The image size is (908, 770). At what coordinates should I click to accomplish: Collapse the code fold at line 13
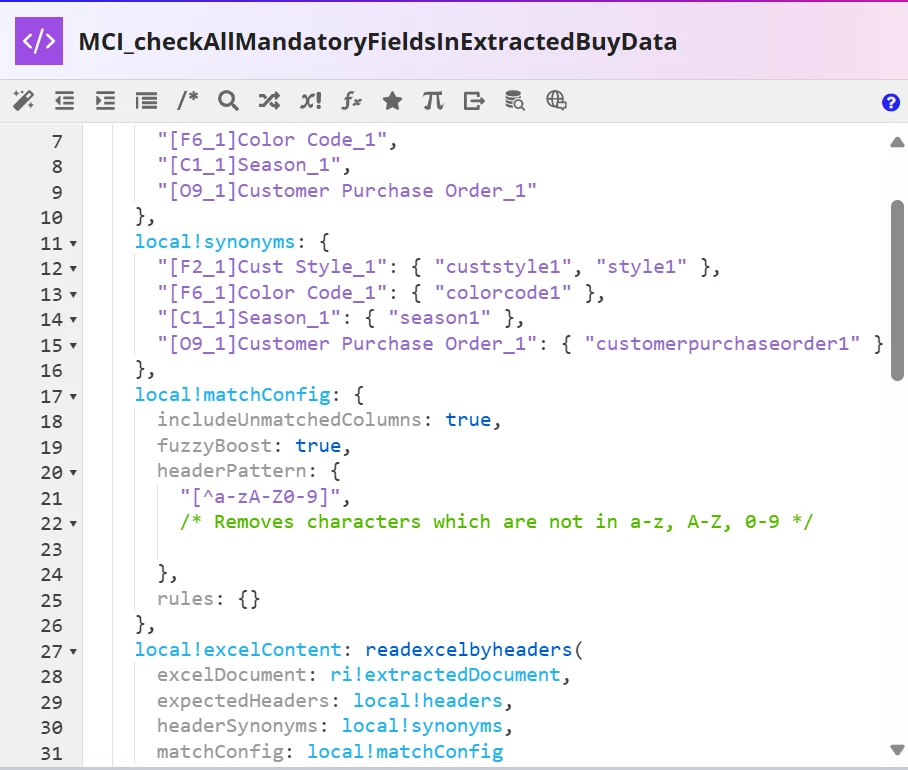pyautogui.click(x=74, y=295)
